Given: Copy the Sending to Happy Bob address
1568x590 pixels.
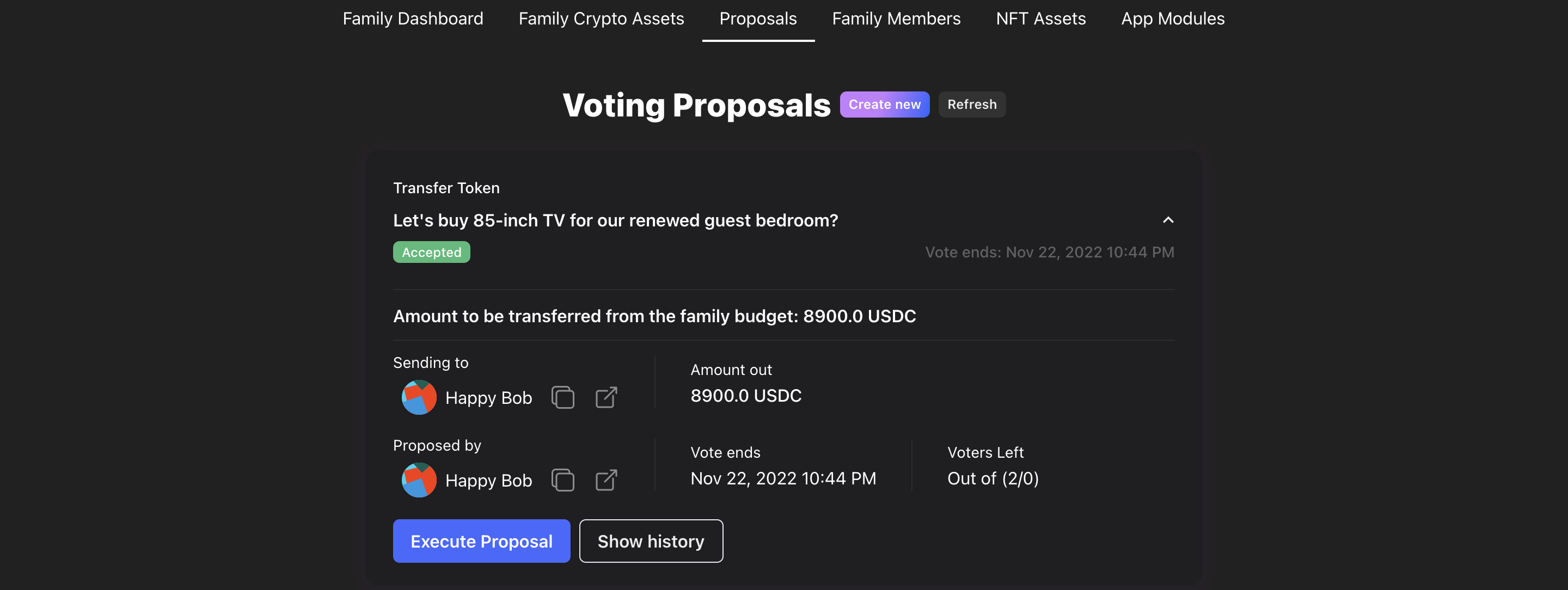Looking at the screenshot, I should point(562,397).
